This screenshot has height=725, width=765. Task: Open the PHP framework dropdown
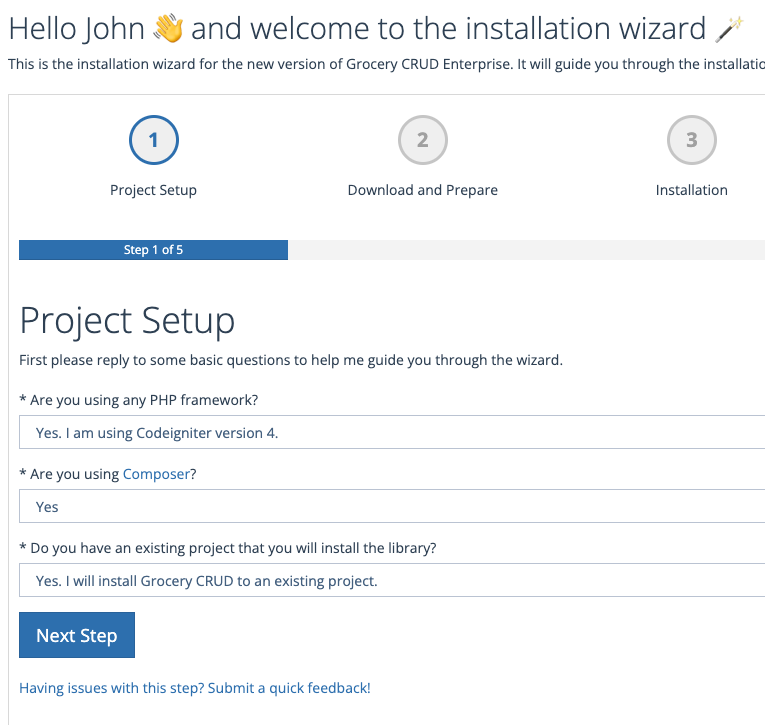point(392,432)
